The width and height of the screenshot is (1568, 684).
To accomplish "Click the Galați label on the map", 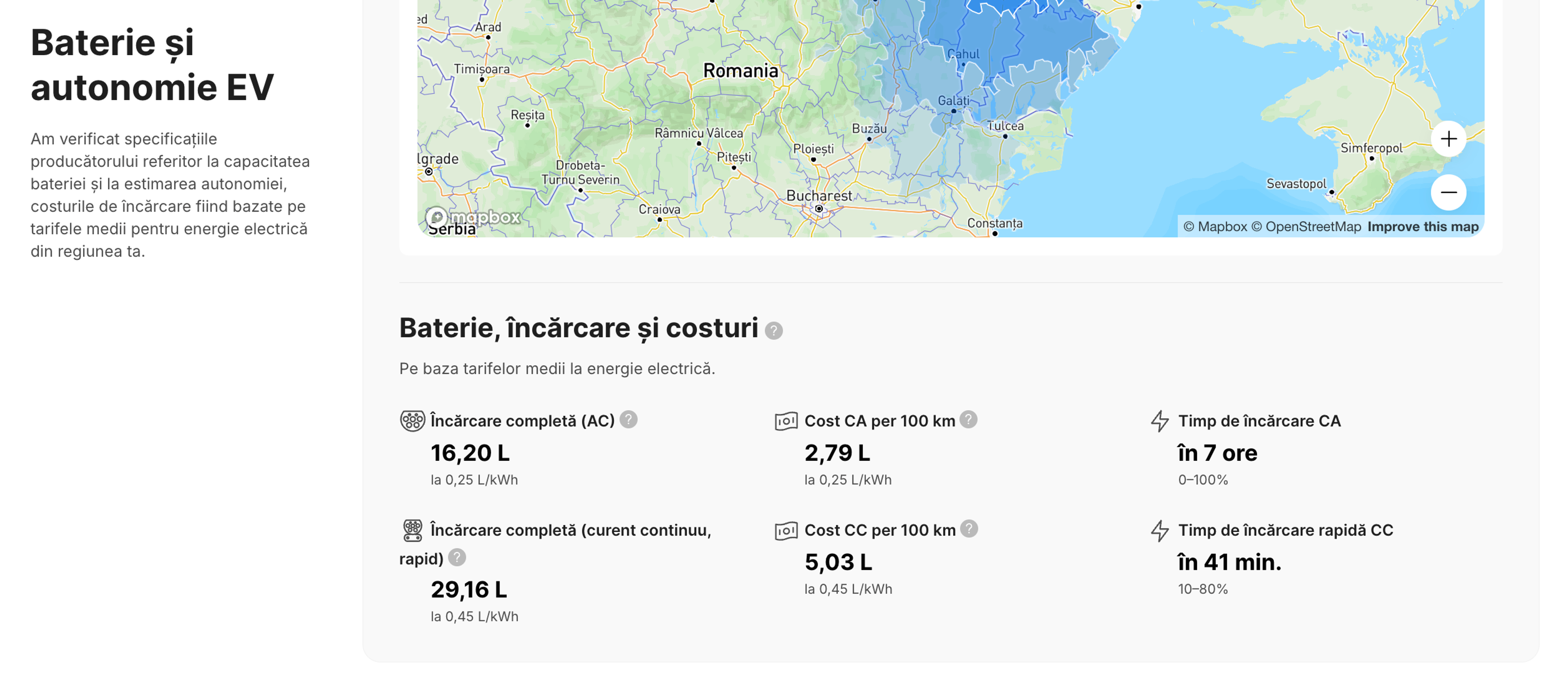I will tap(953, 101).
